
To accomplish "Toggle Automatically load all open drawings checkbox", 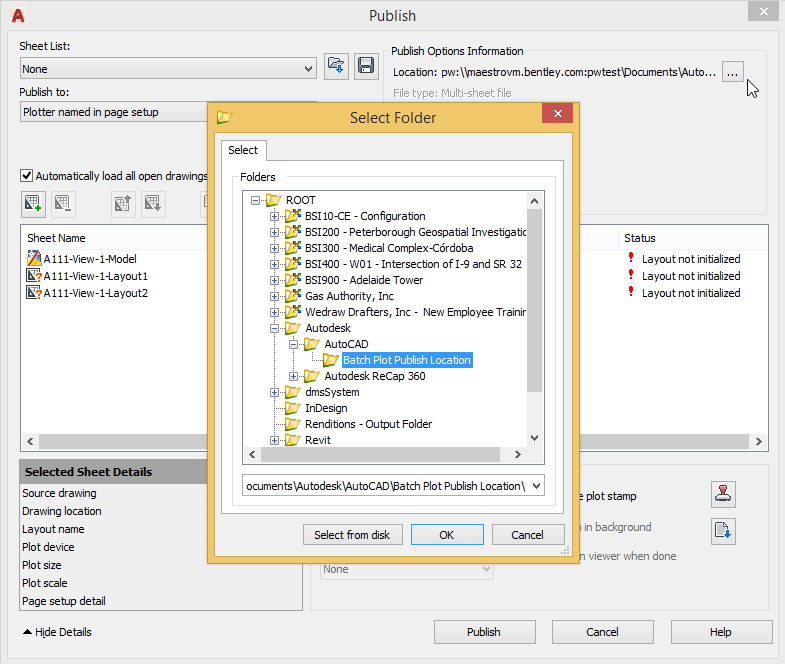I will click(27, 175).
